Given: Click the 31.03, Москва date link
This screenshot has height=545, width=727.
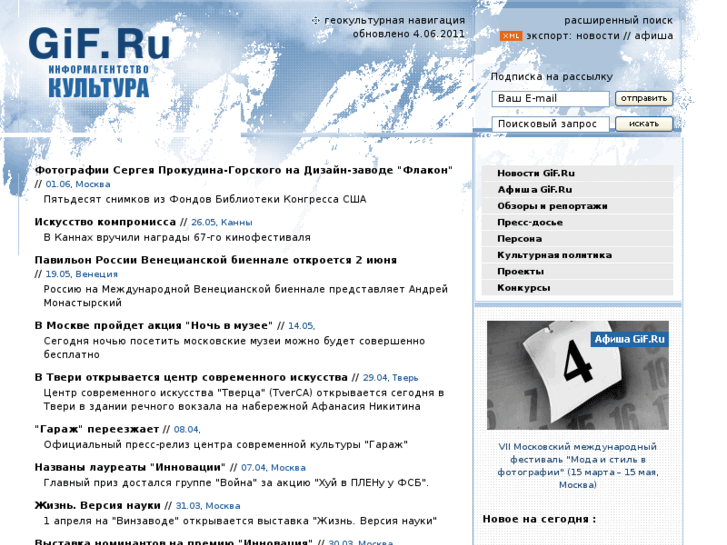Looking at the screenshot, I should (208, 506).
